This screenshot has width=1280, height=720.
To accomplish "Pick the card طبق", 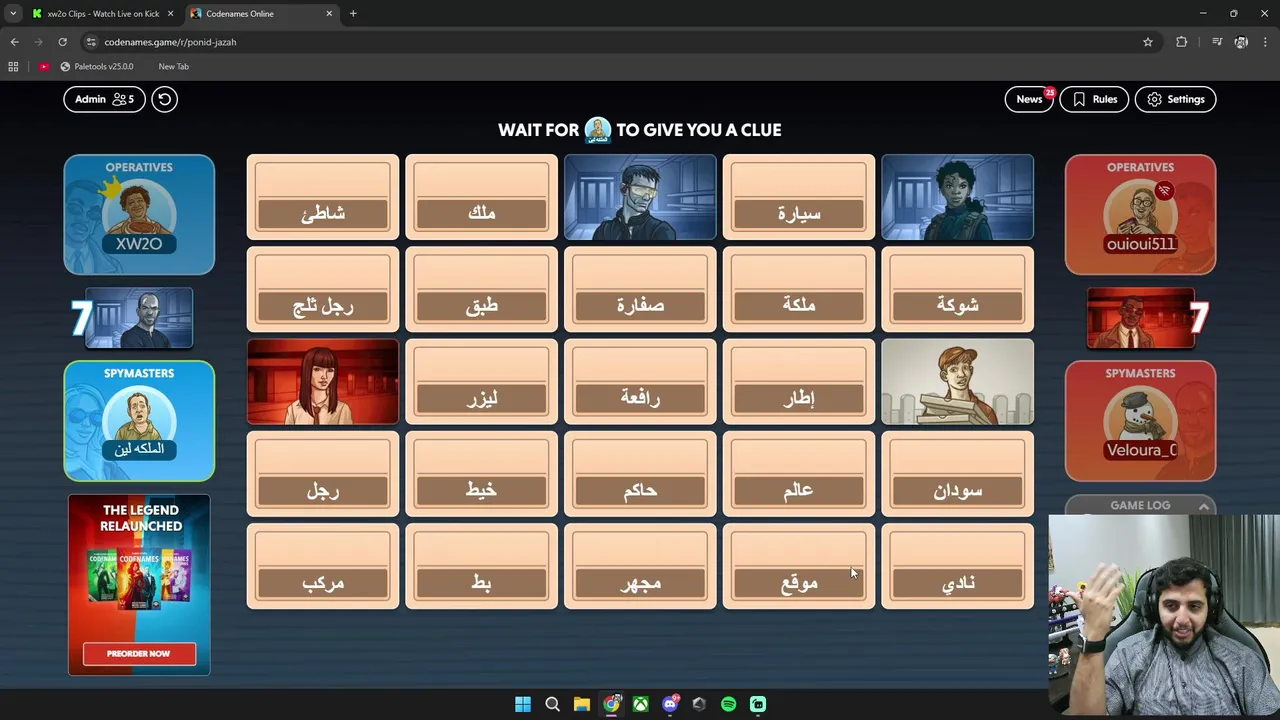I will click(481, 289).
